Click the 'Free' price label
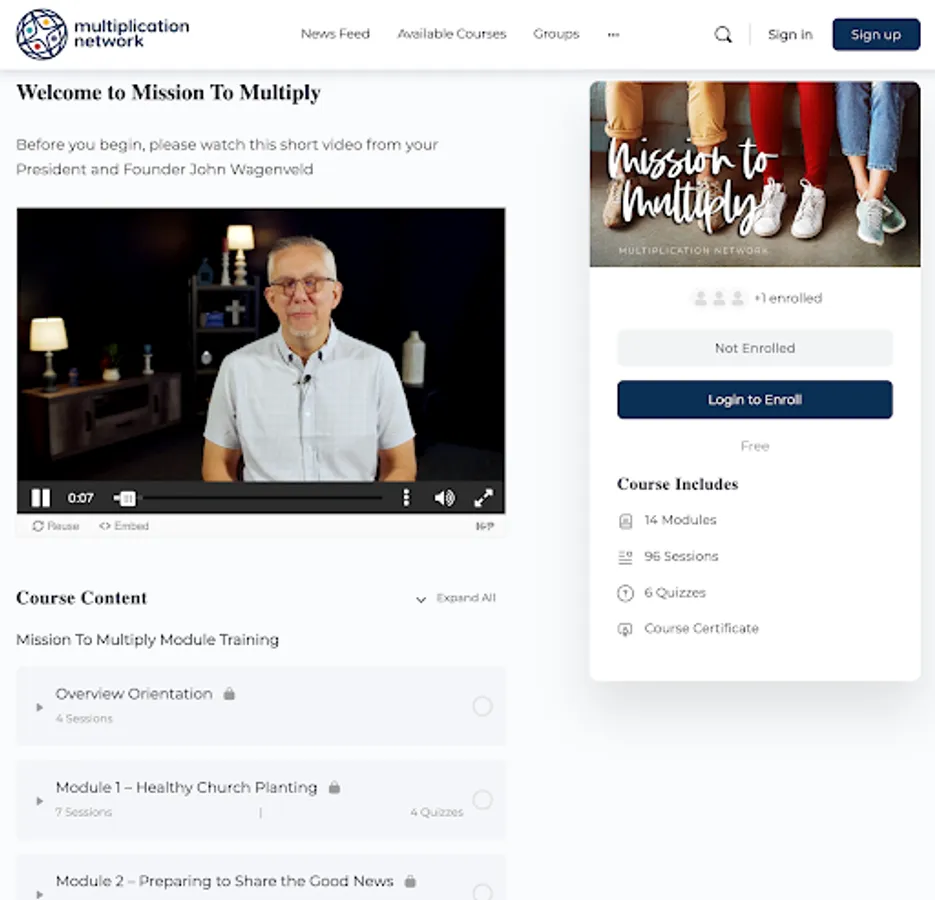 (x=754, y=446)
